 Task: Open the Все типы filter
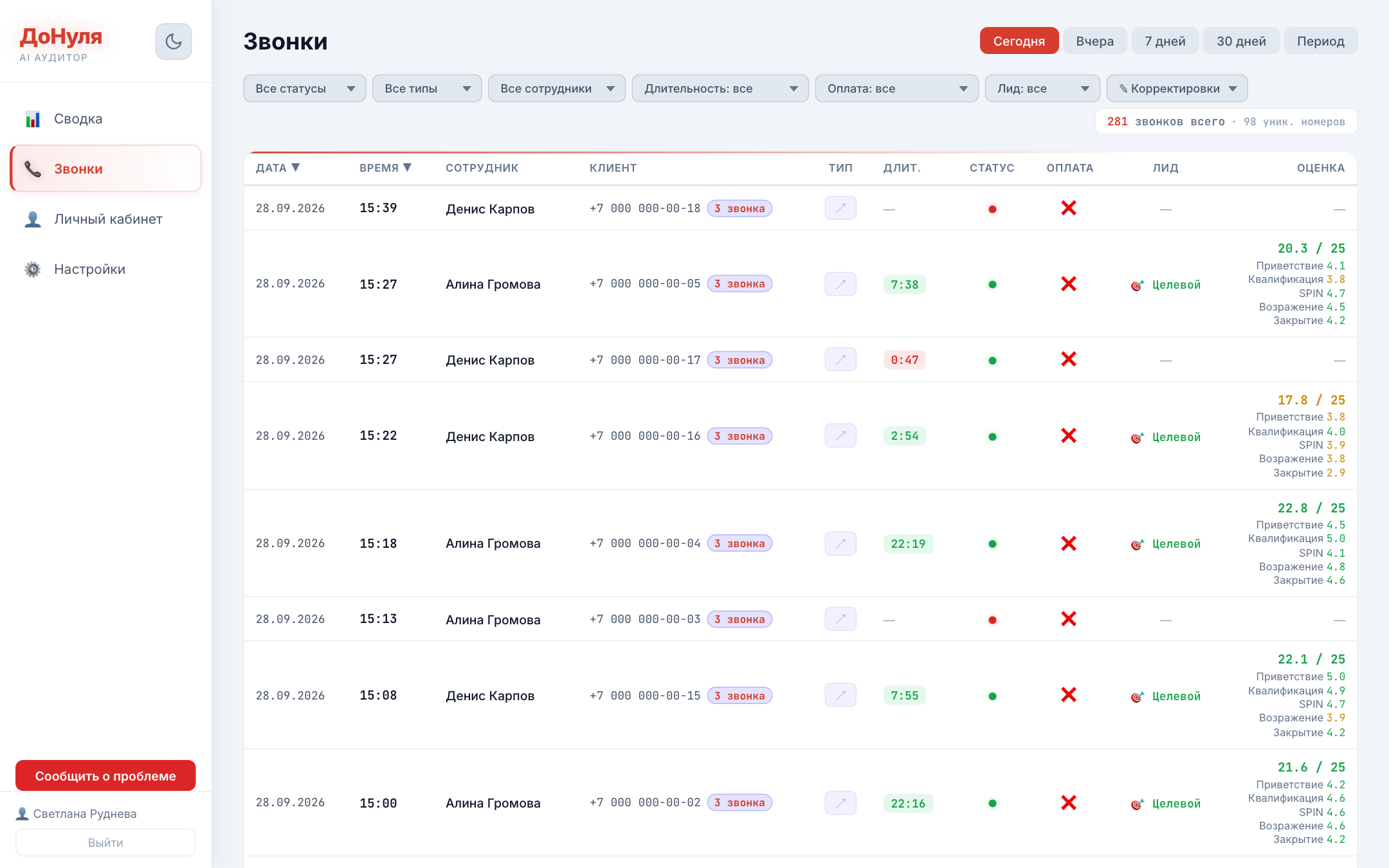pyautogui.click(x=427, y=89)
